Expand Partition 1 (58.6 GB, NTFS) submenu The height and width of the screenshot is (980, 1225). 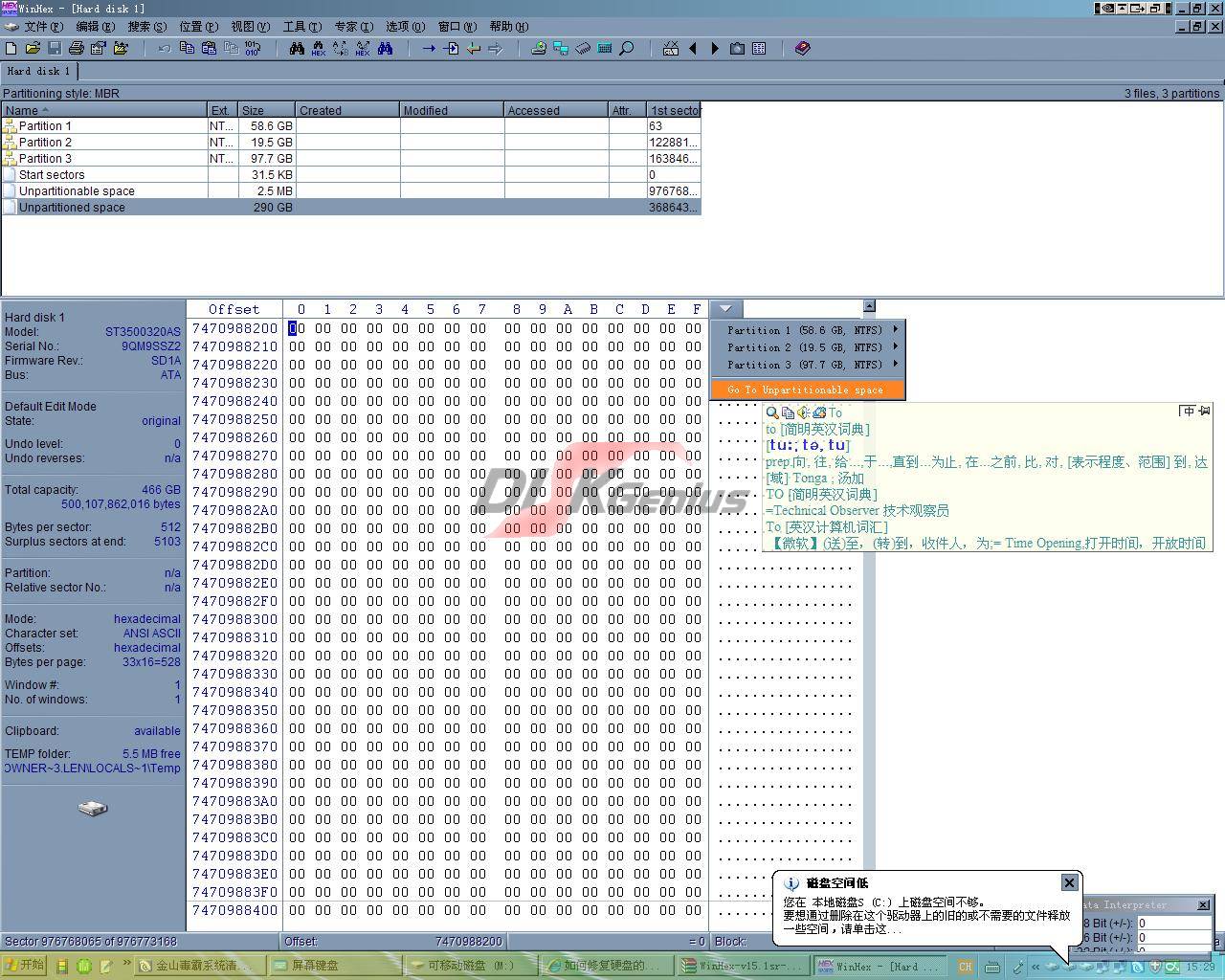(808, 330)
